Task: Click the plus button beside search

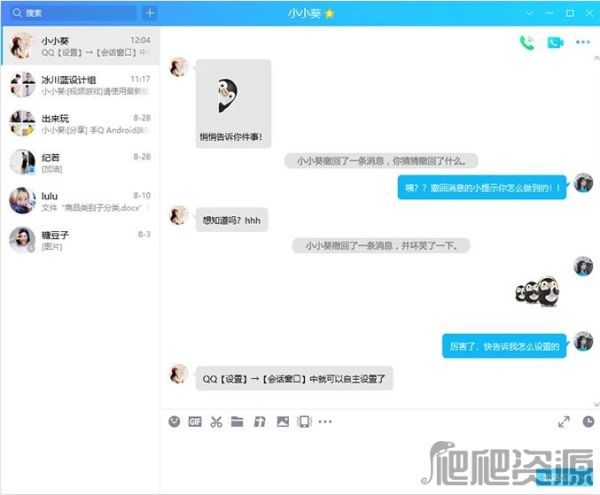Action: pyautogui.click(x=150, y=13)
